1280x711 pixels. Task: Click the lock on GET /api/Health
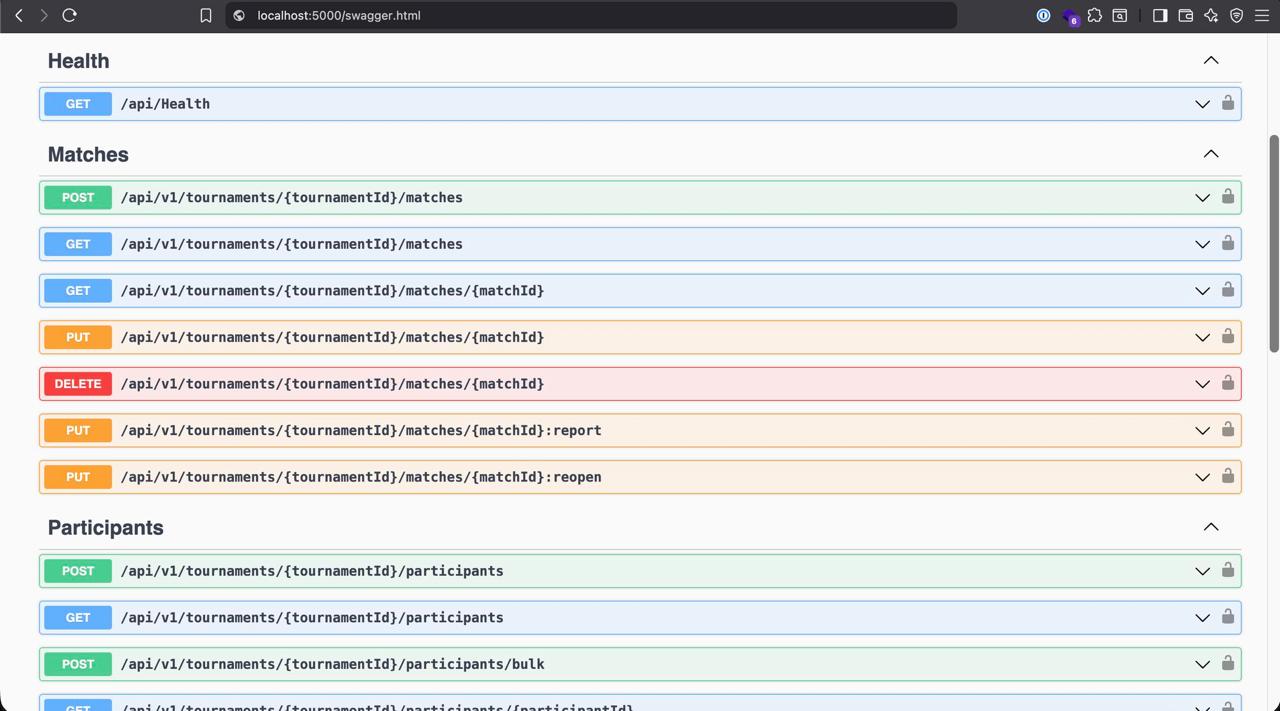pos(1227,103)
